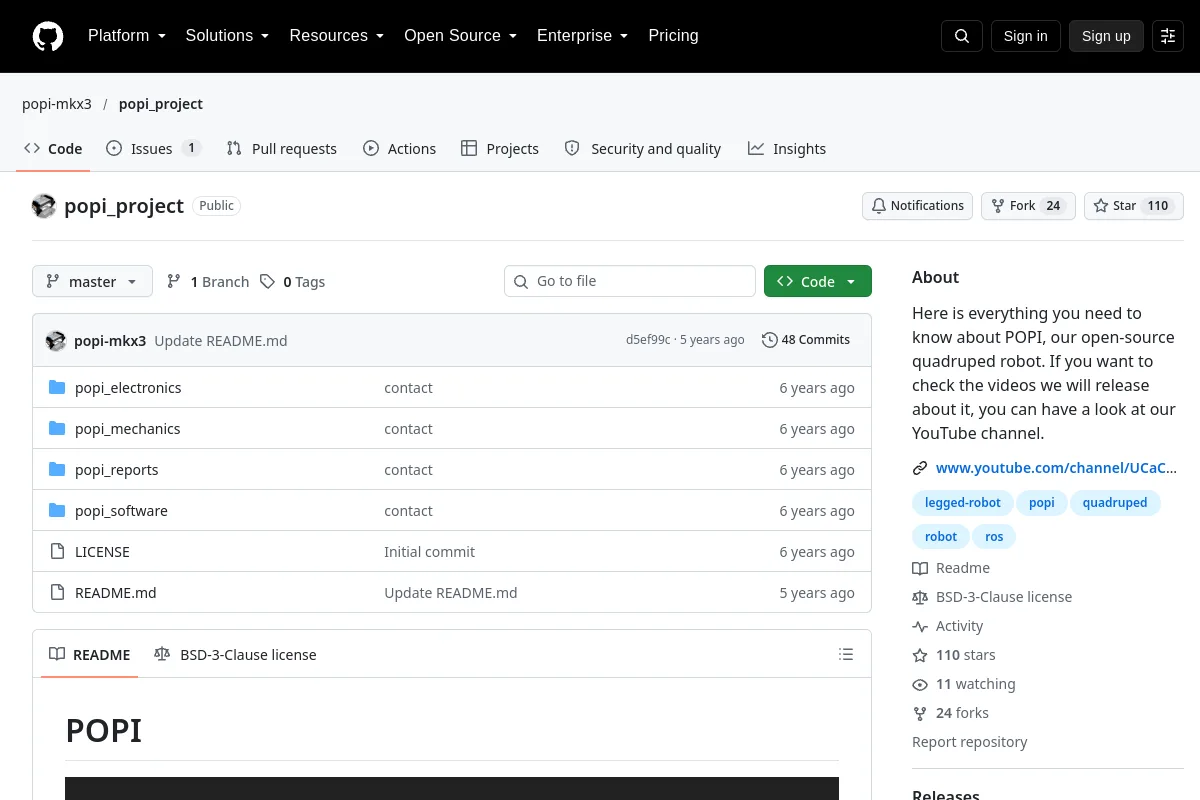Open the 48 Commits link
Image resolution: width=1200 pixels, height=800 pixels.
(x=806, y=340)
